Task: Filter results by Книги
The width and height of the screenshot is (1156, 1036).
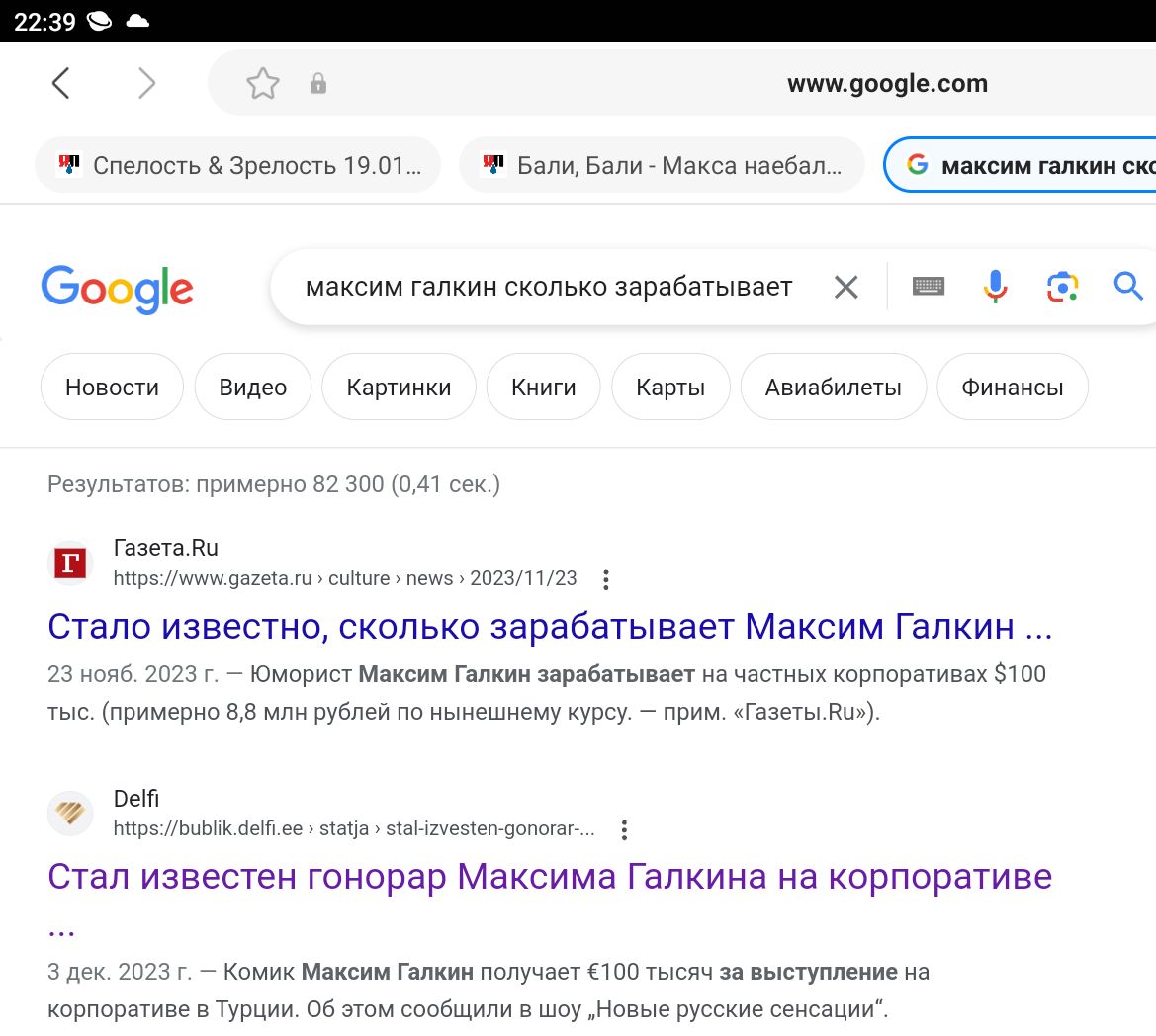Action: coord(543,387)
